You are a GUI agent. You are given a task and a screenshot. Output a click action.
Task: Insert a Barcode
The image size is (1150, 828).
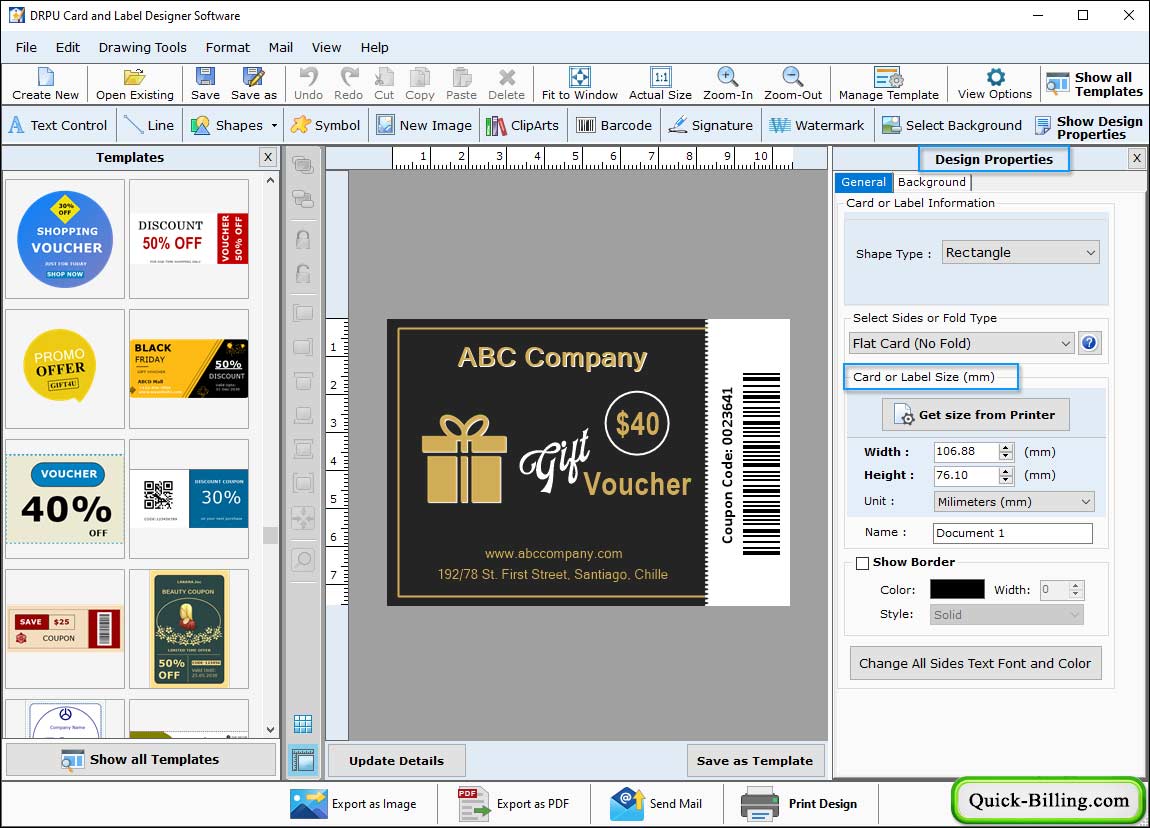click(615, 125)
